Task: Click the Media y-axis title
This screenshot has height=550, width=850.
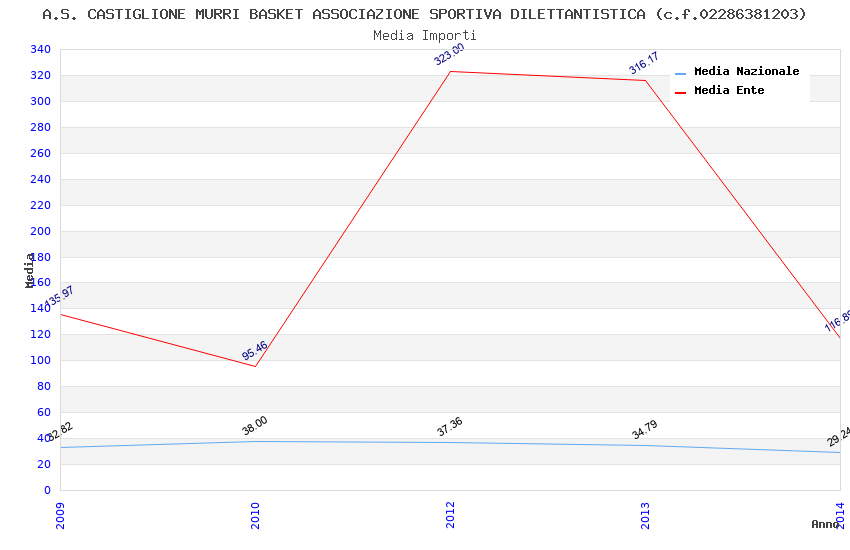Action: point(29,270)
